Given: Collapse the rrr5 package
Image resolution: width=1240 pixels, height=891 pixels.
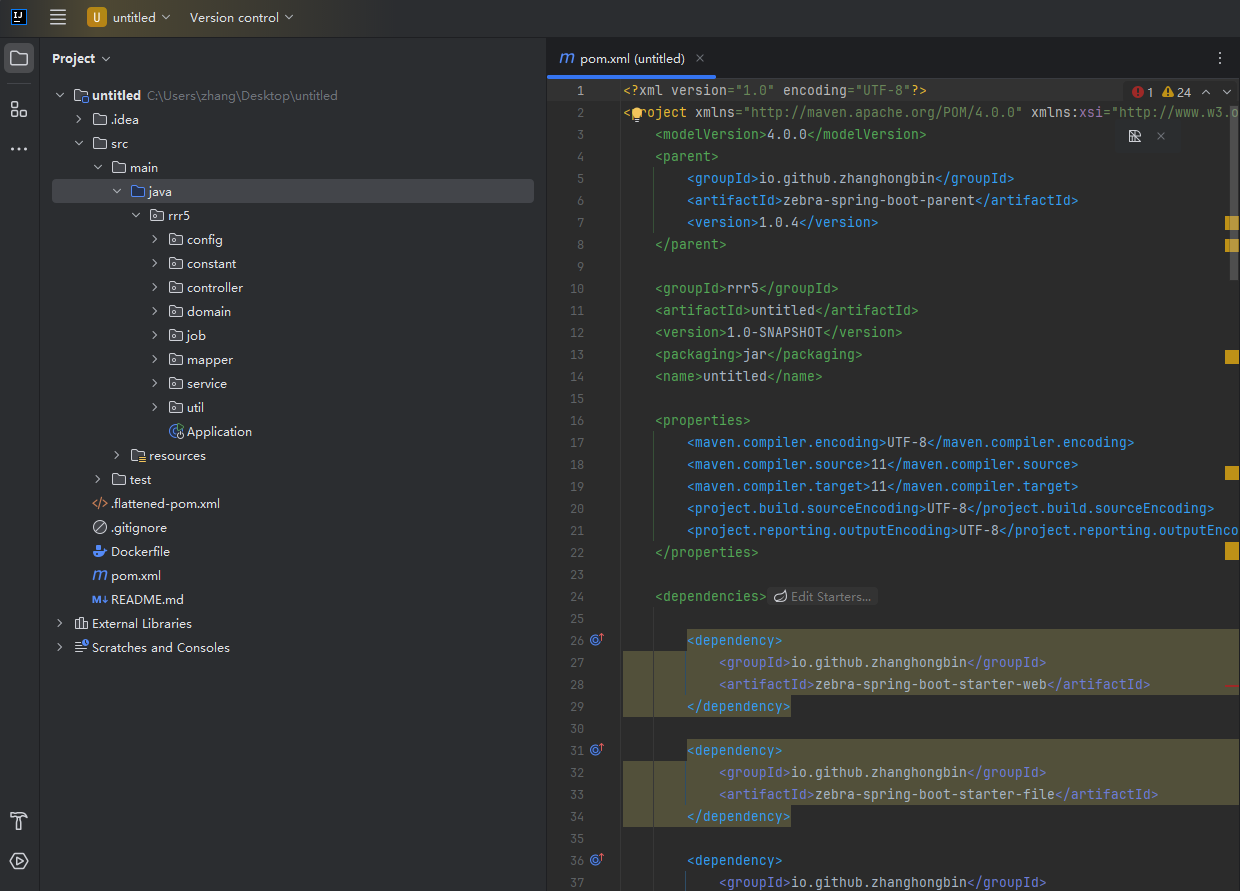Looking at the screenshot, I should click(x=136, y=216).
